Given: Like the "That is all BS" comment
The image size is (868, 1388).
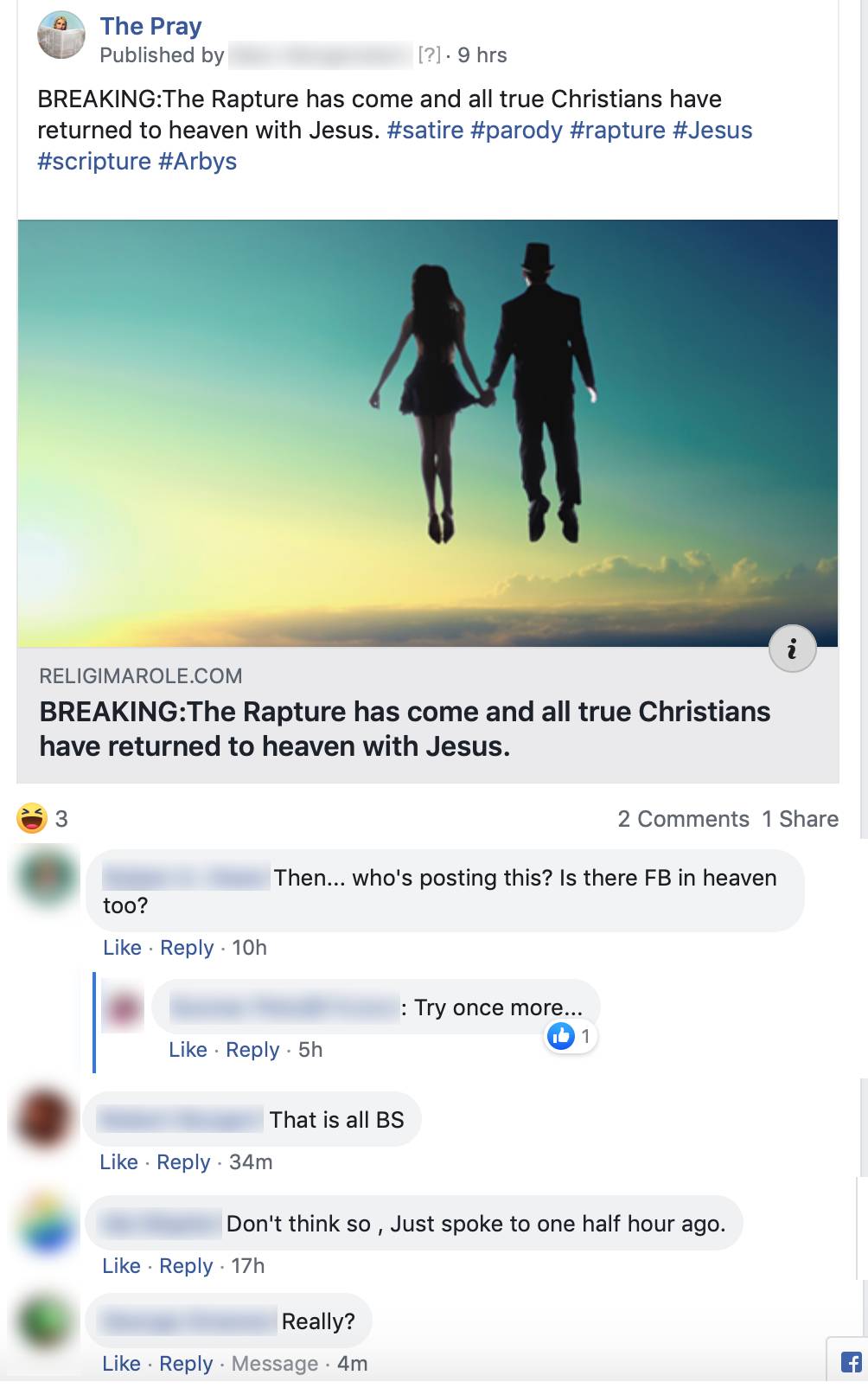Looking at the screenshot, I should [118, 1162].
